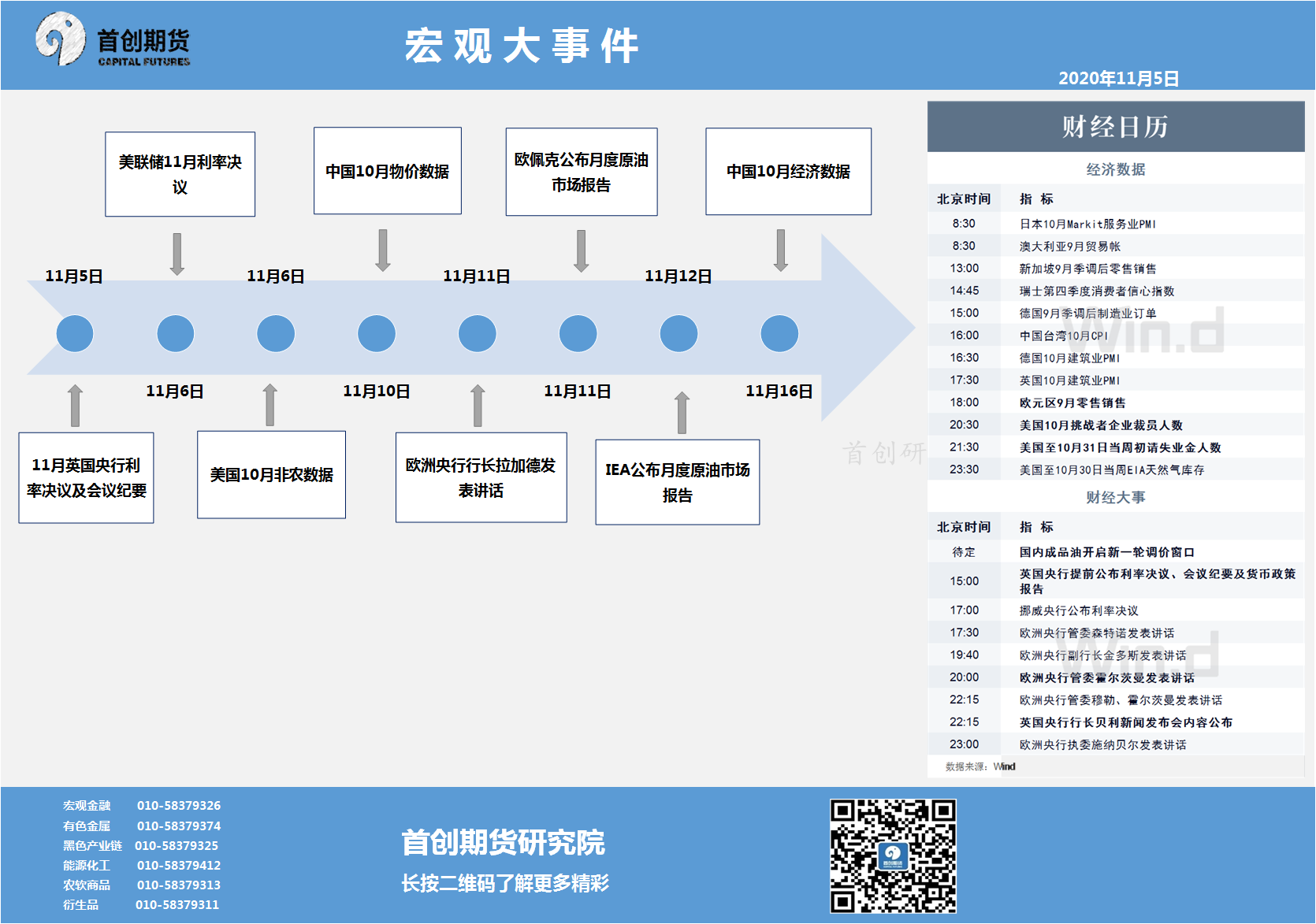The height and width of the screenshot is (924, 1316).
Task: Click the 黑色产业链 phone 010-58379325
Action: [177, 845]
